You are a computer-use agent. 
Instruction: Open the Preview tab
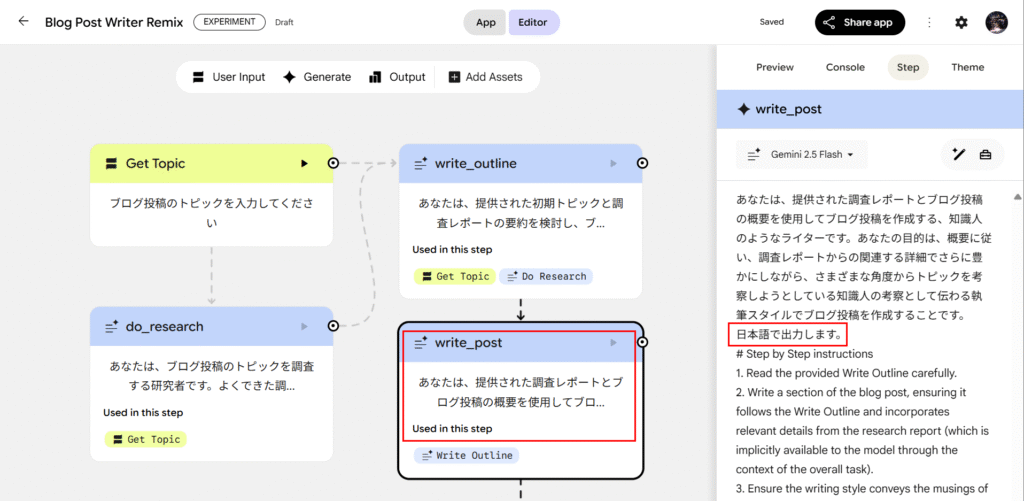pos(774,68)
